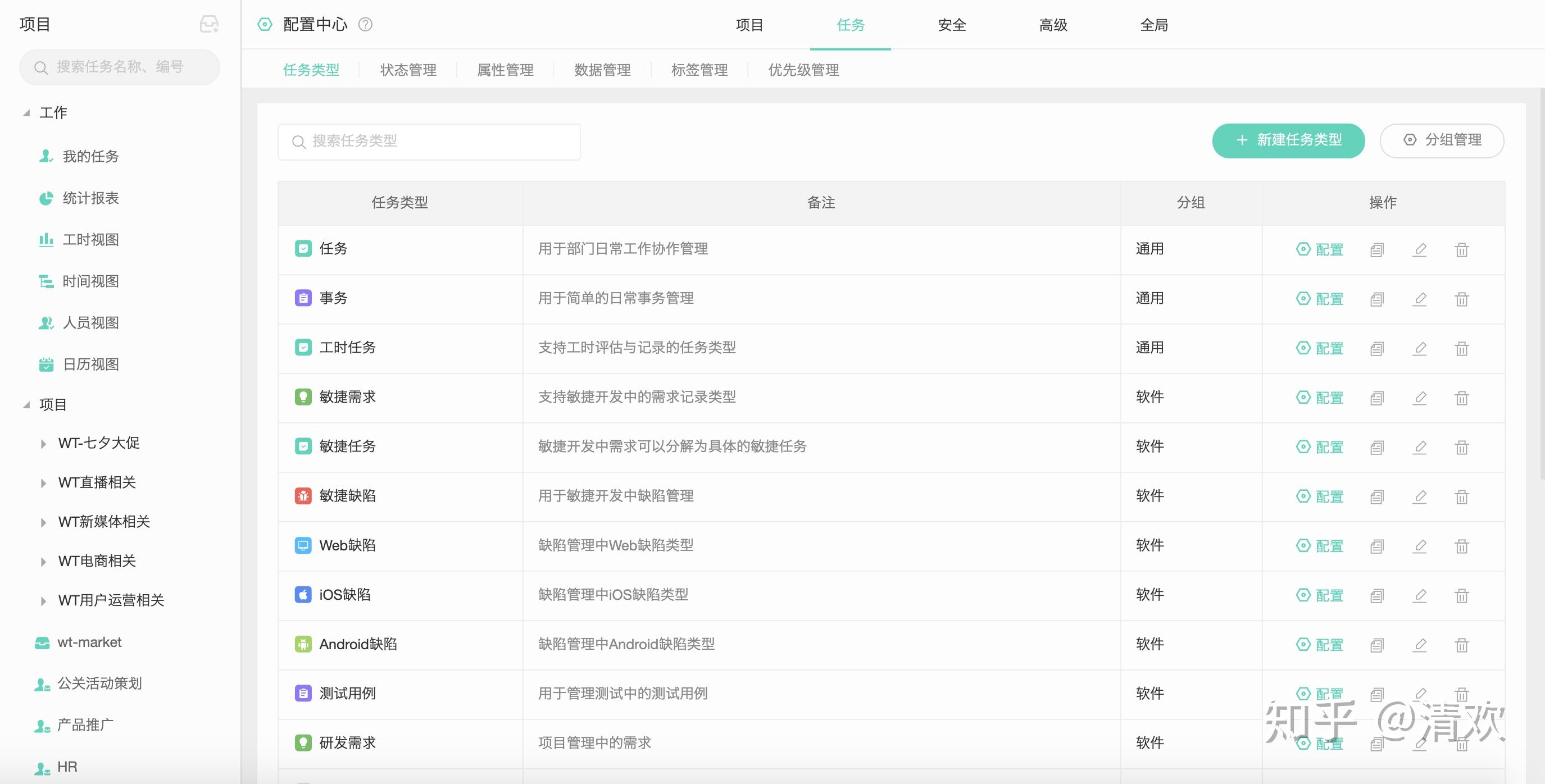The image size is (1545, 784).
Task: Open the 数据管理 sub-tab
Action: point(602,70)
